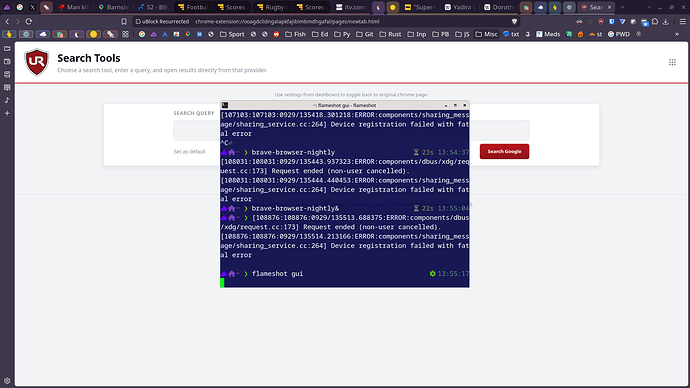Open the Misc bookmarks folder
Image resolution: width=690 pixels, height=388 pixels.
tap(486, 34)
